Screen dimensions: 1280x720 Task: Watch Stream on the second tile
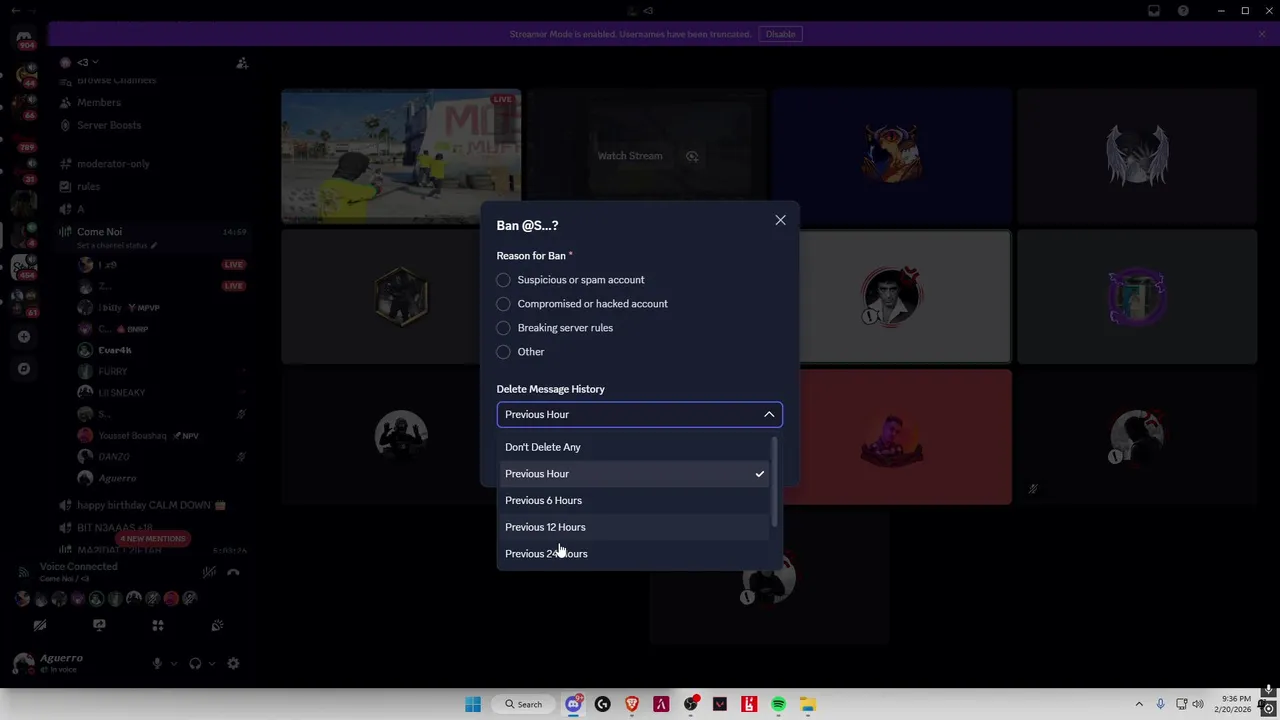click(630, 156)
